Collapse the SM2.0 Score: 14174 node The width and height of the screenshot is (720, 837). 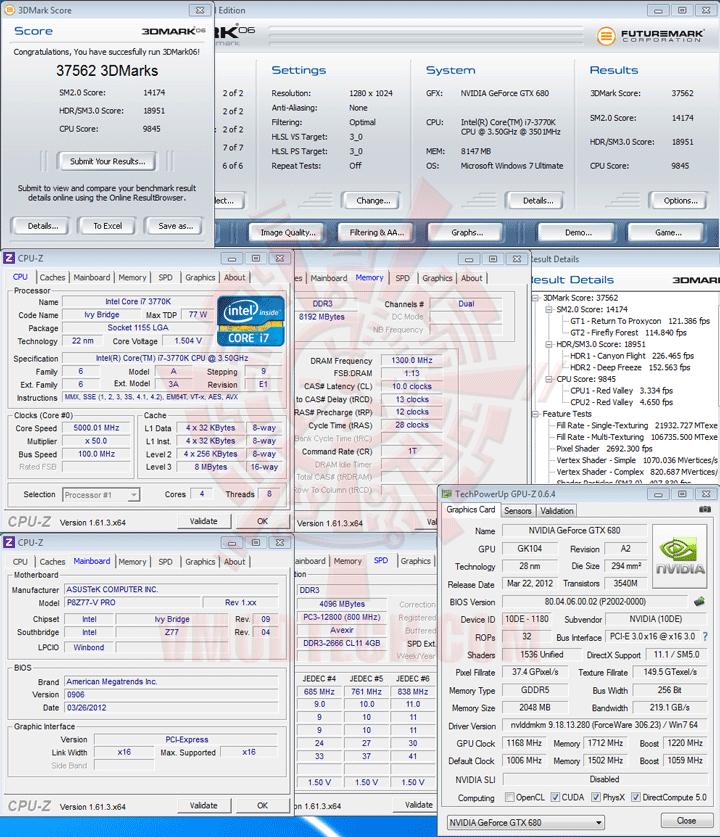tap(549, 310)
